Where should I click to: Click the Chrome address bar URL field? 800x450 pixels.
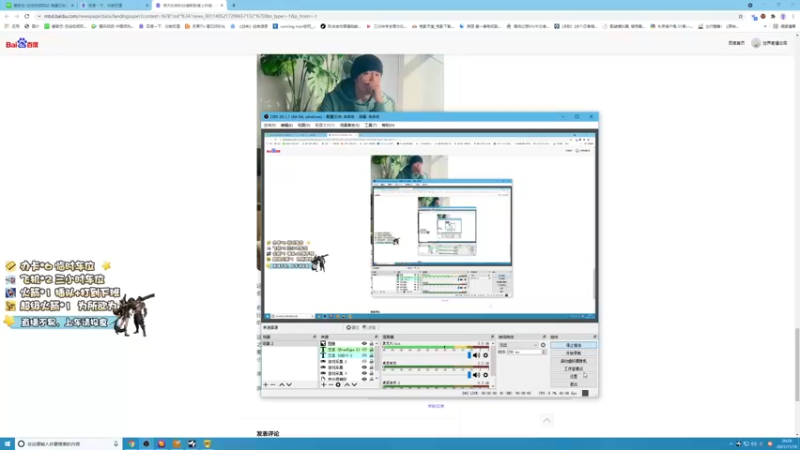pos(388,16)
